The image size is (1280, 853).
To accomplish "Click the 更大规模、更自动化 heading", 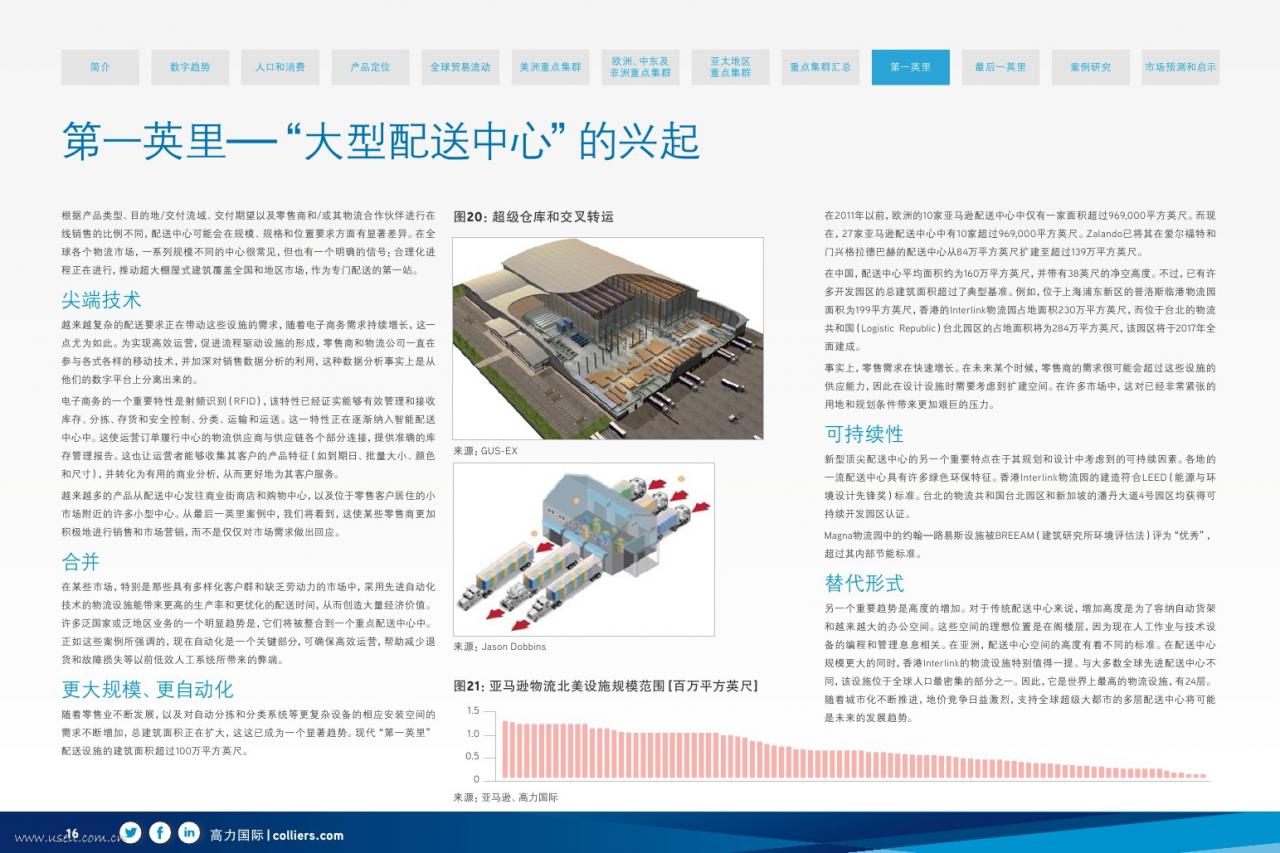I will point(147,689).
